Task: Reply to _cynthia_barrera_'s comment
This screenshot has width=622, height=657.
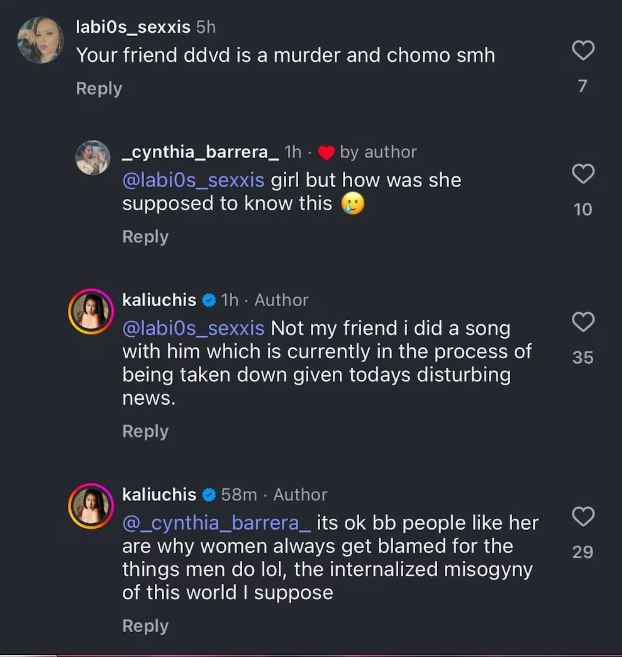Action: click(x=145, y=237)
